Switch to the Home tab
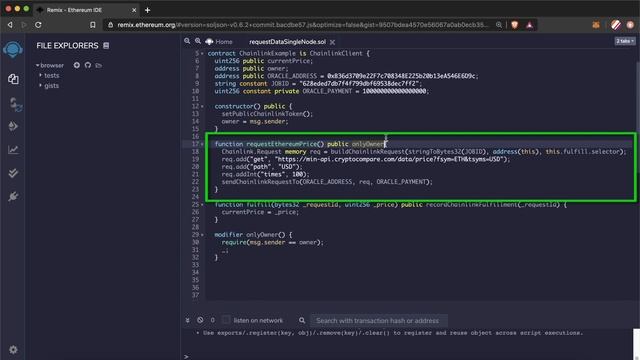Screen dimensions: 640x360 tap(219, 42)
